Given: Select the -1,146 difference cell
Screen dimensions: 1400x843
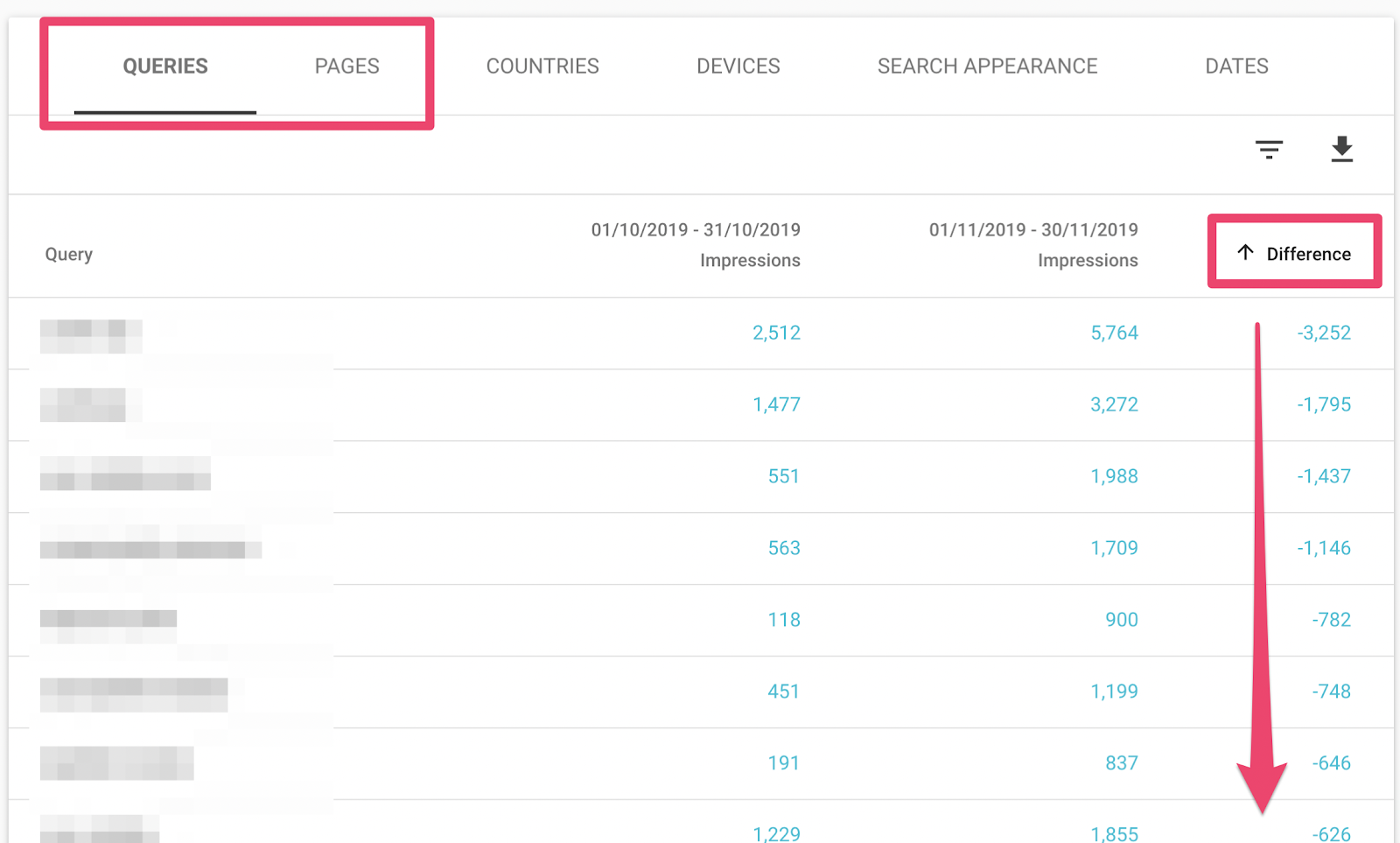Looking at the screenshot, I should [x=1324, y=548].
